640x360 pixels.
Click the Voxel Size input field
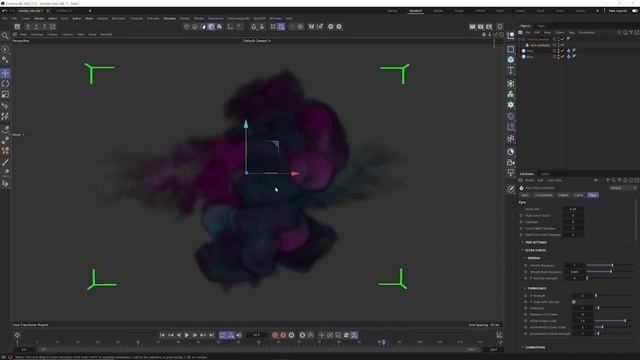[x=573, y=209]
